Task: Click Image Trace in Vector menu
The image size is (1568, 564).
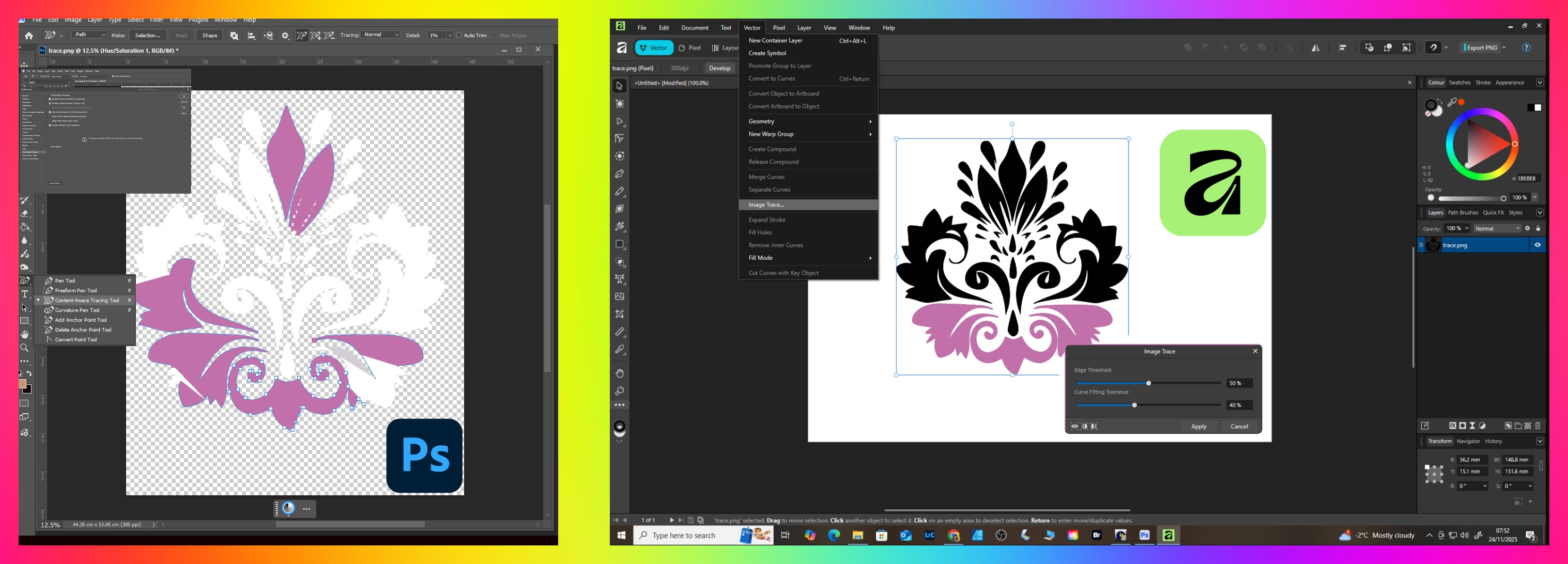Action: tap(766, 205)
